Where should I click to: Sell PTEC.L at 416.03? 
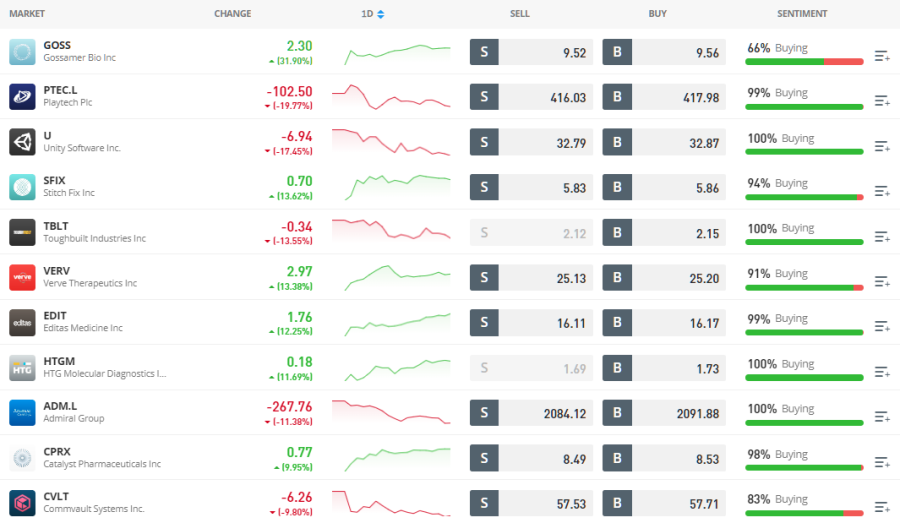click(532, 97)
